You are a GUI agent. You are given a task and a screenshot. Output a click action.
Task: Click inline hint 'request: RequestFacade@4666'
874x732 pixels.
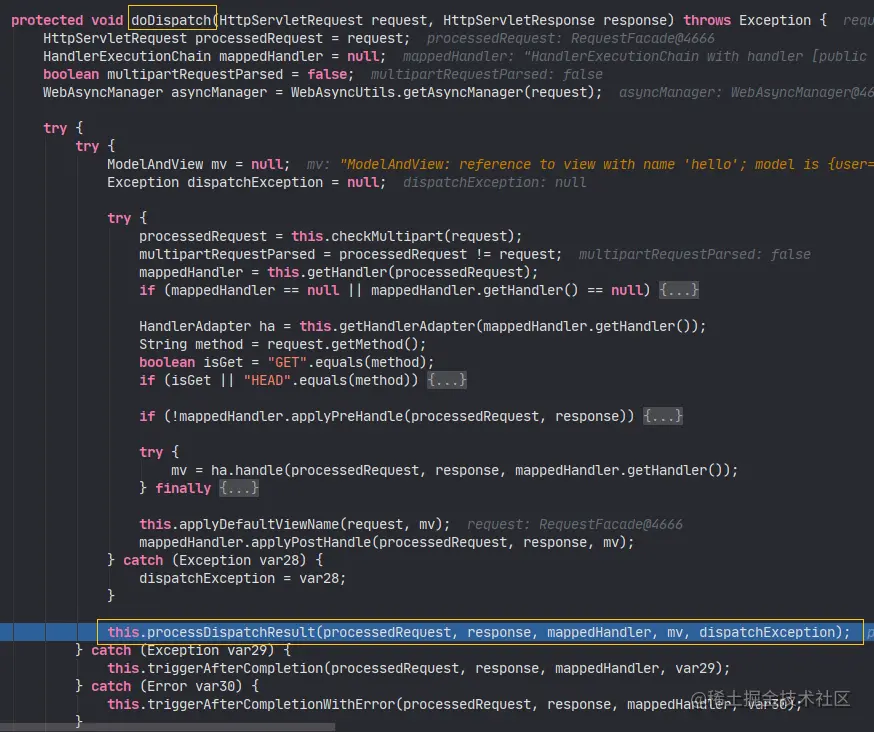point(575,524)
